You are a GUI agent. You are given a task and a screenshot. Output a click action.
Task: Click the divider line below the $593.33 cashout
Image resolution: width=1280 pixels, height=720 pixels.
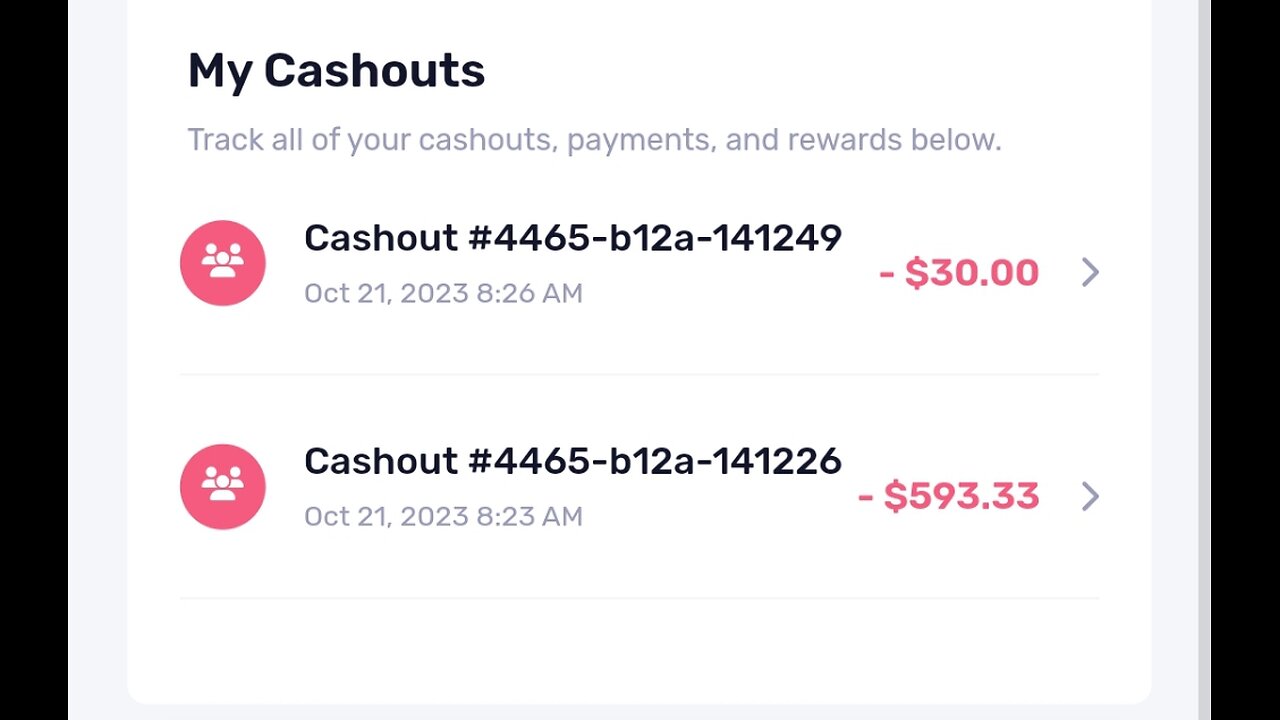[x=640, y=599]
